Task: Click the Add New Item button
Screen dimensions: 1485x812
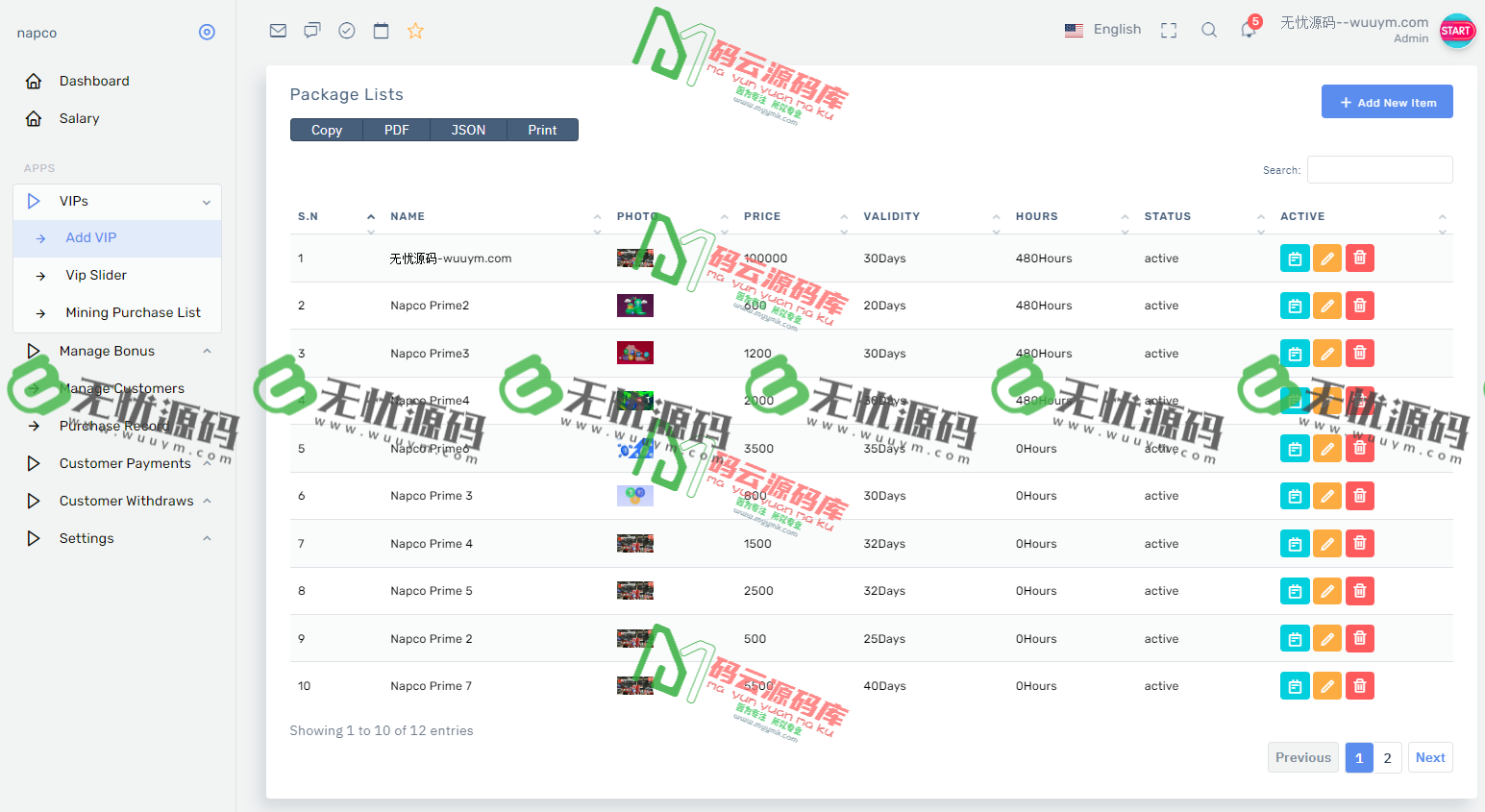Action: 1387,101
